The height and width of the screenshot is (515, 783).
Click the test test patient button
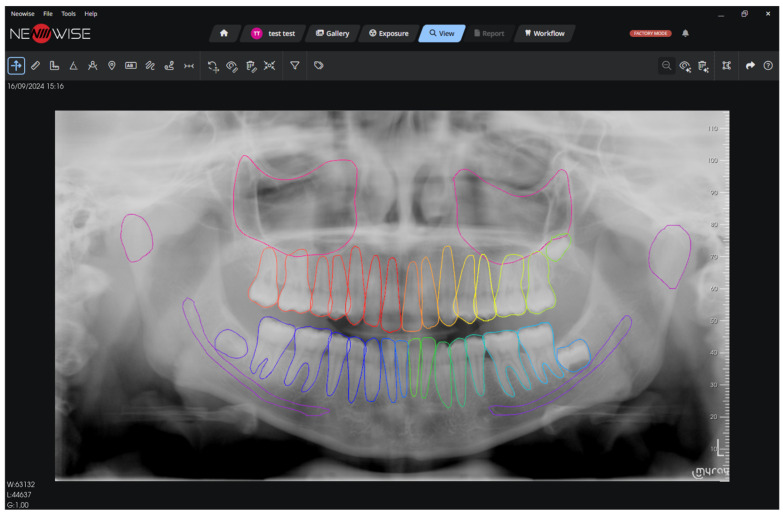[x=273, y=33]
